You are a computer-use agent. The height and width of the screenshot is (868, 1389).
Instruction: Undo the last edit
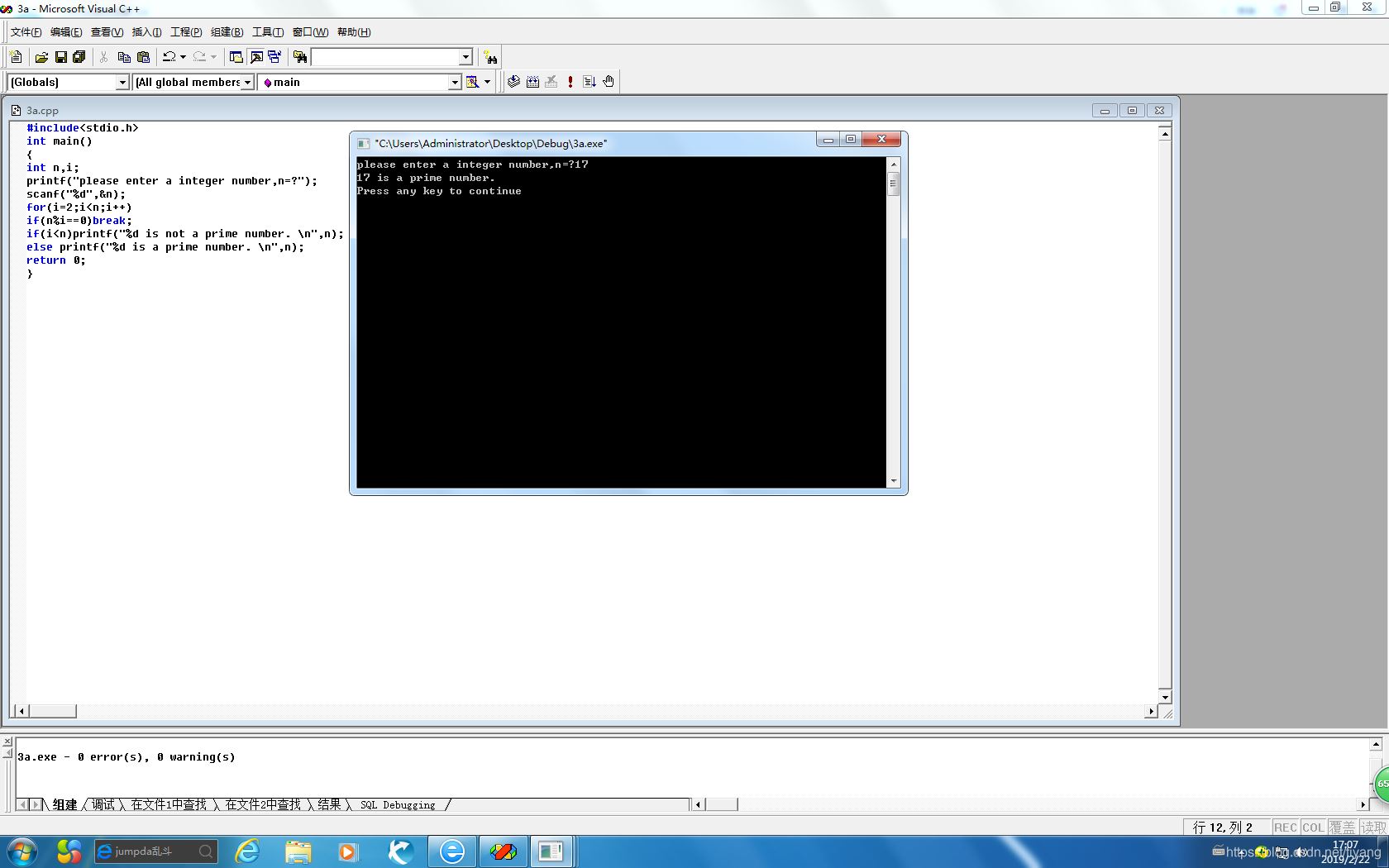click(169, 57)
